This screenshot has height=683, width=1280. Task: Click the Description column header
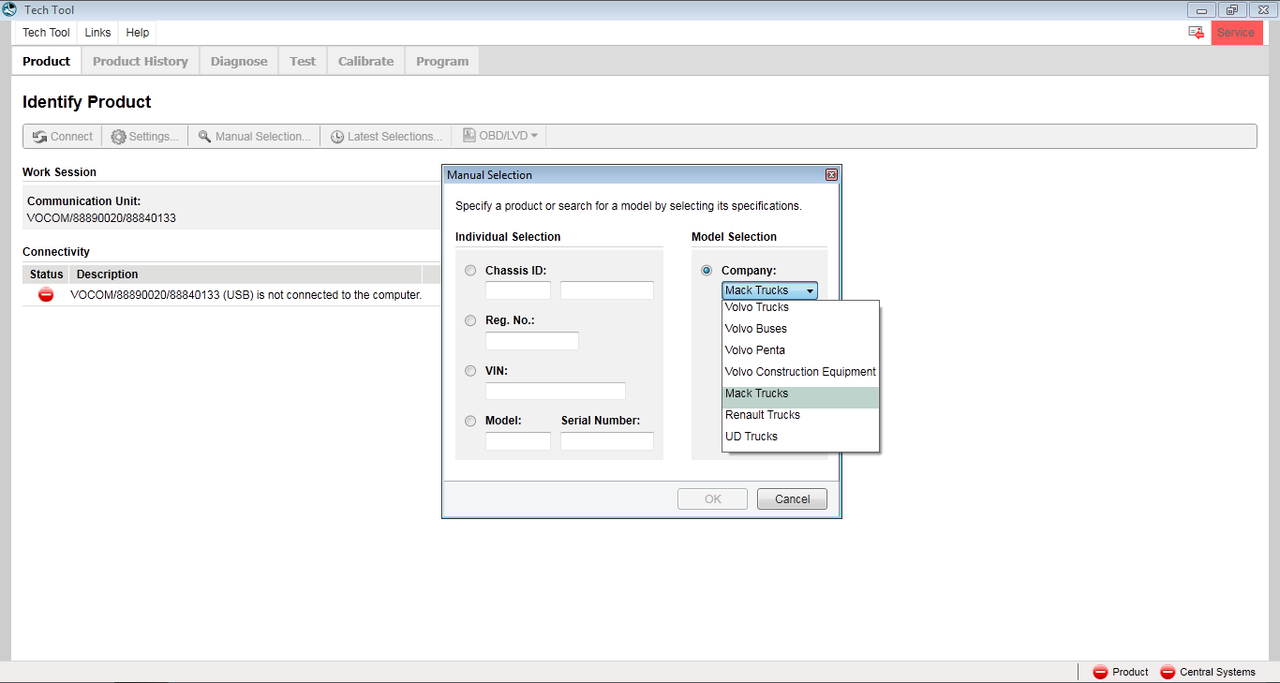(246, 274)
